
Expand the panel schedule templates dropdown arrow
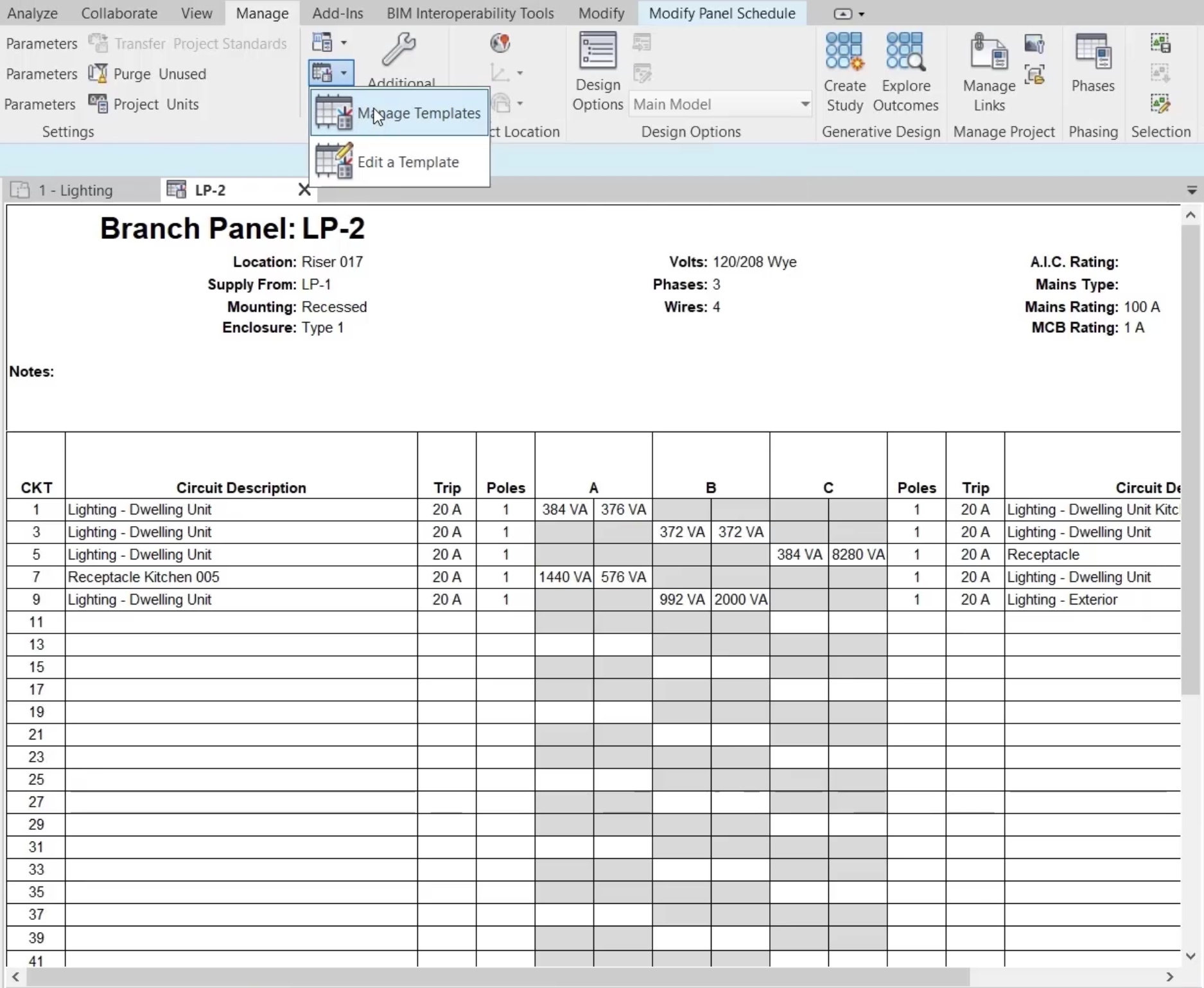click(342, 73)
